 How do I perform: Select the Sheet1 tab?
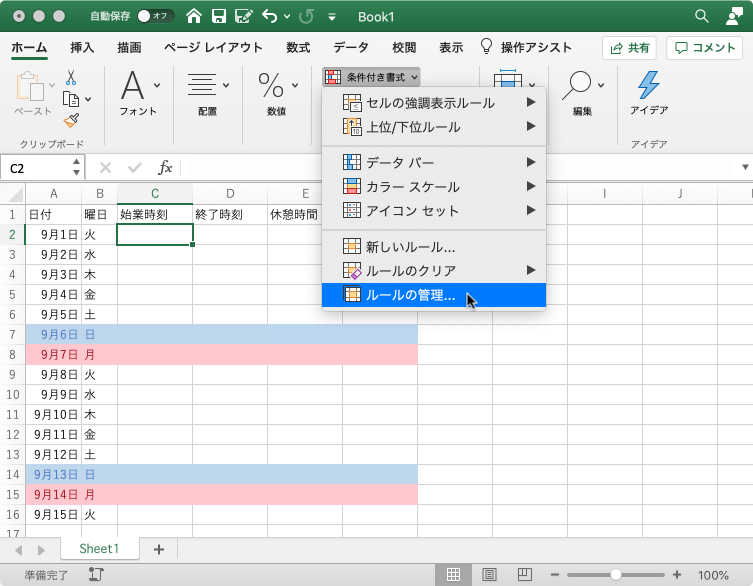99,549
